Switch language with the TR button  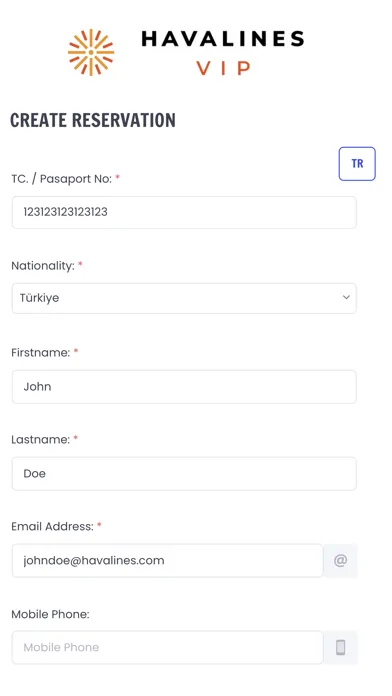coord(357,164)
